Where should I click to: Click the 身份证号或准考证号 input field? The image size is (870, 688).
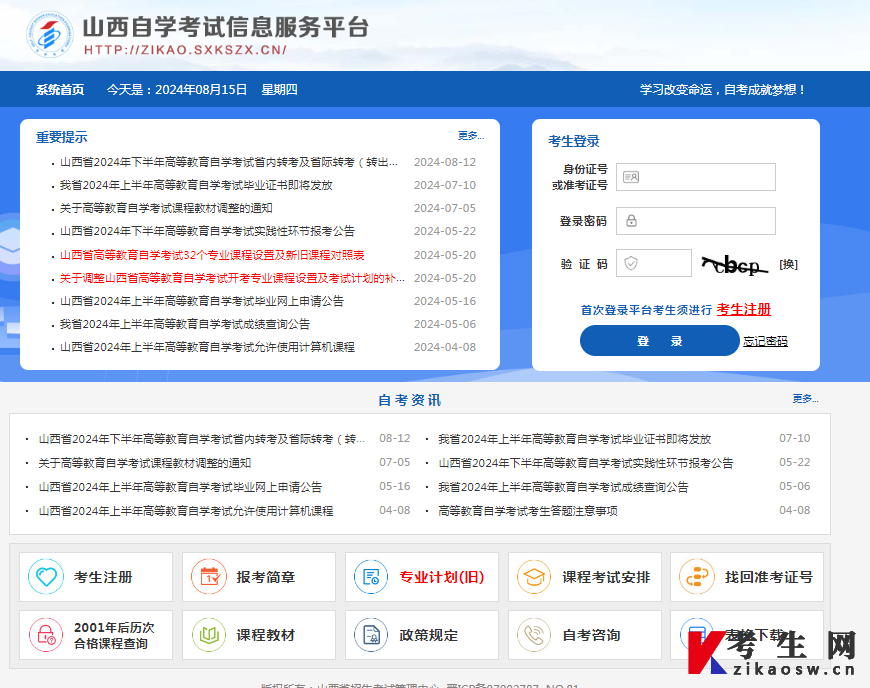[695, 176]
